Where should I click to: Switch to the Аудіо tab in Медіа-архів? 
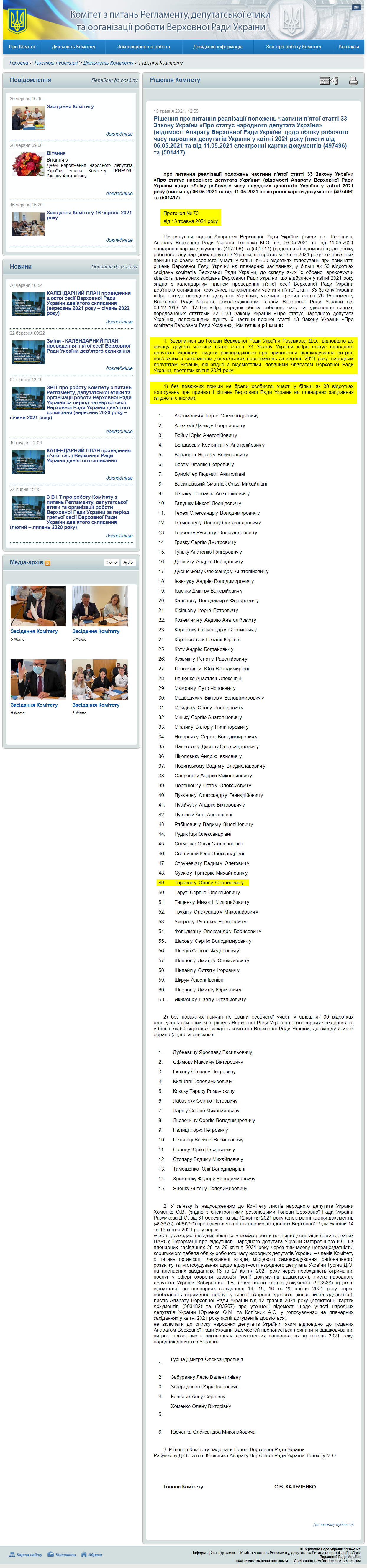click(128, 562)
